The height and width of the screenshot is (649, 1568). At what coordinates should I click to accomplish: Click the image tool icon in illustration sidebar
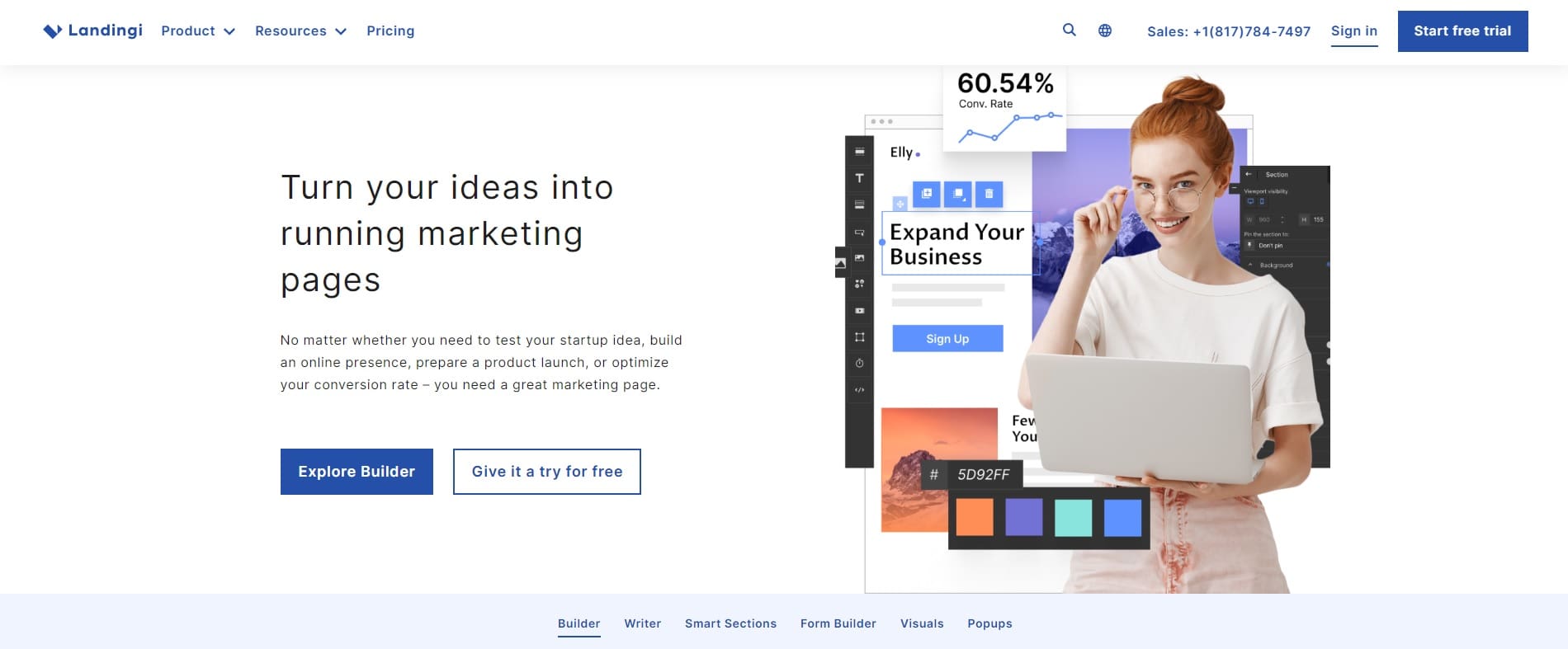(859, 258)
